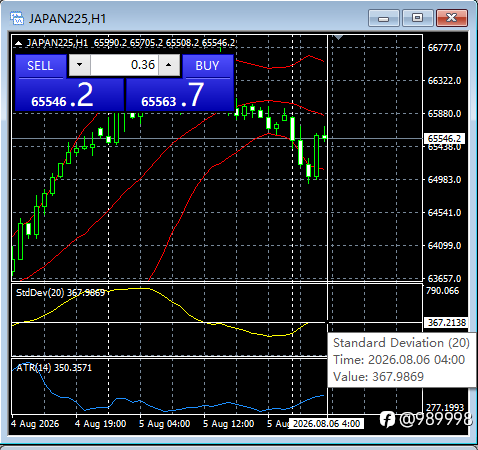The width and height of the screenshot is (478, 450).
Task: Minimize the JAPAN225,H1 chart window
Action: tap(384, 18)
